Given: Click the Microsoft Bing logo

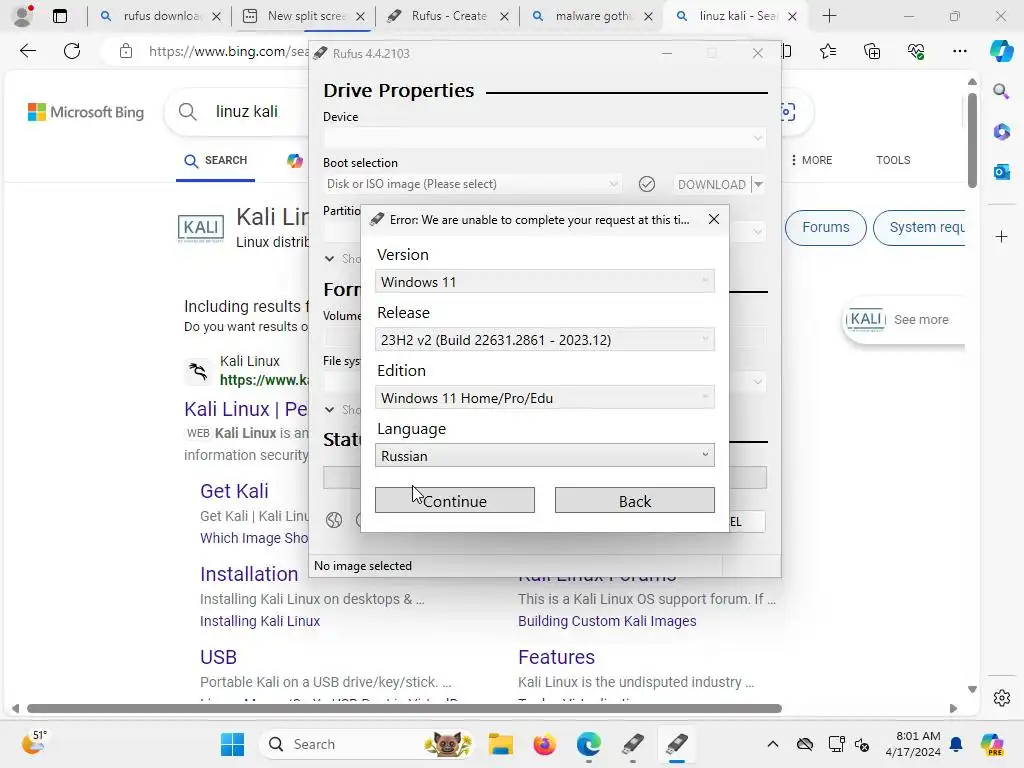Looking at the screenshot, I should 86,112.
